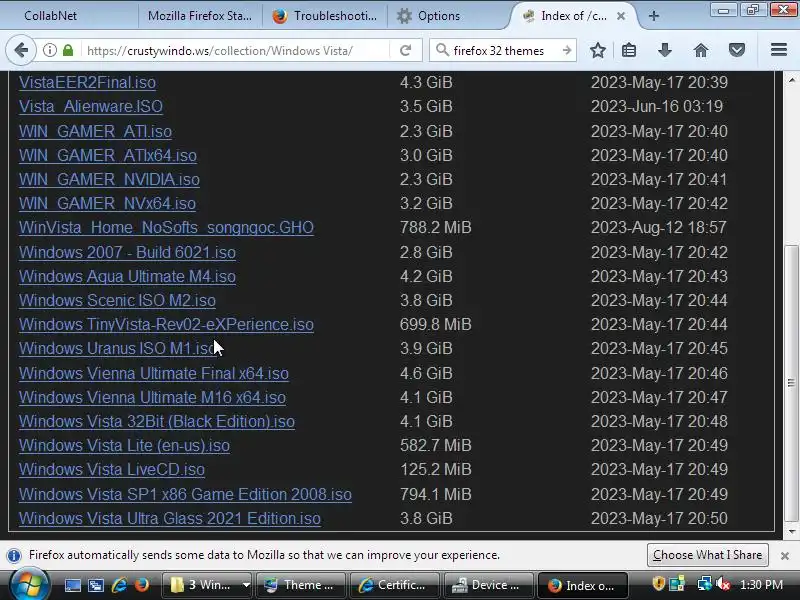Screen dimensions: 800x600
Task: Switch to the CollabNet tab
Action: point(69,16)
